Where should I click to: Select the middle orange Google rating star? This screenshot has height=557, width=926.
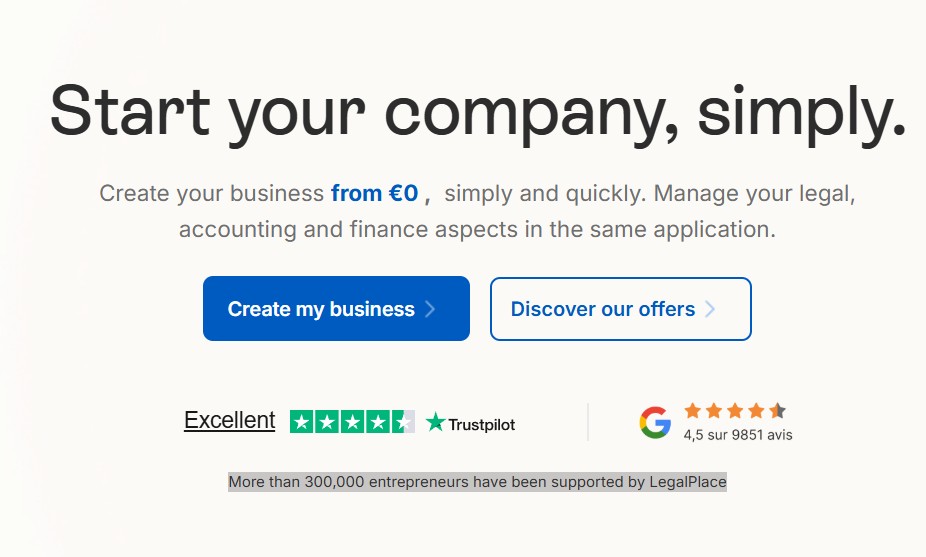(735, 410)
